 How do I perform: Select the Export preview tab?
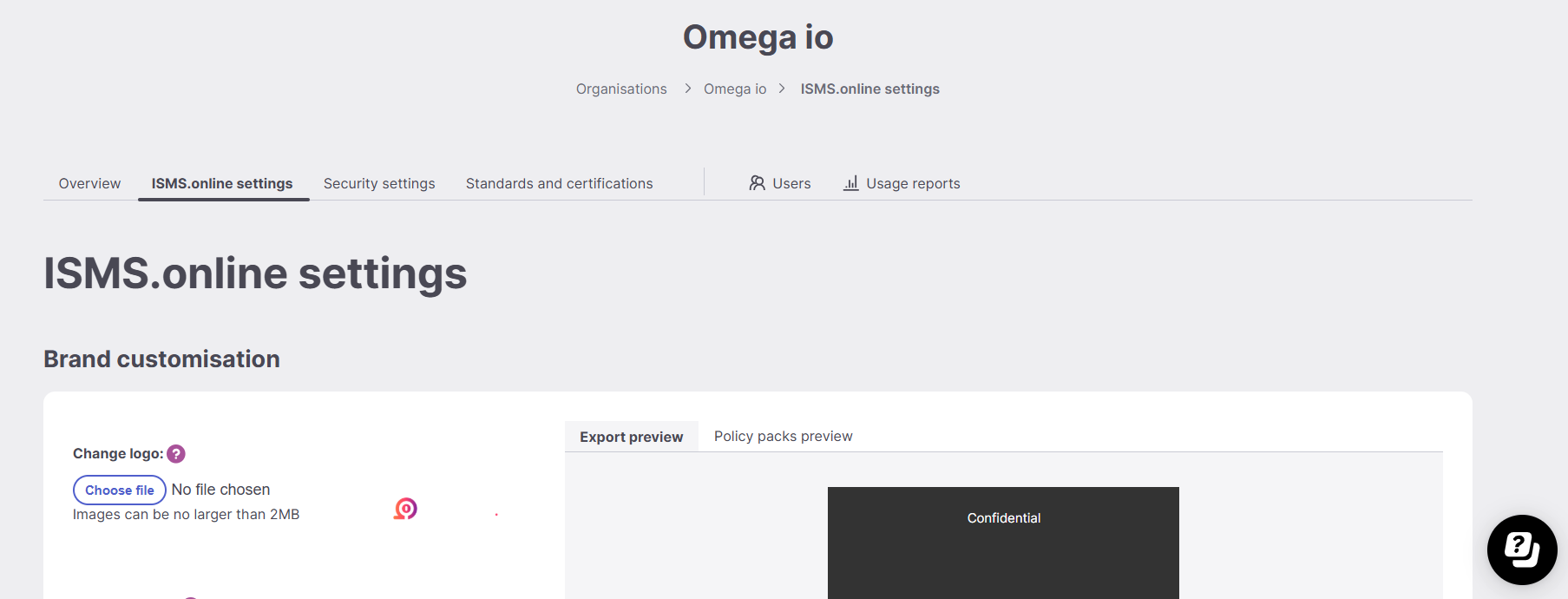point(632,437)
